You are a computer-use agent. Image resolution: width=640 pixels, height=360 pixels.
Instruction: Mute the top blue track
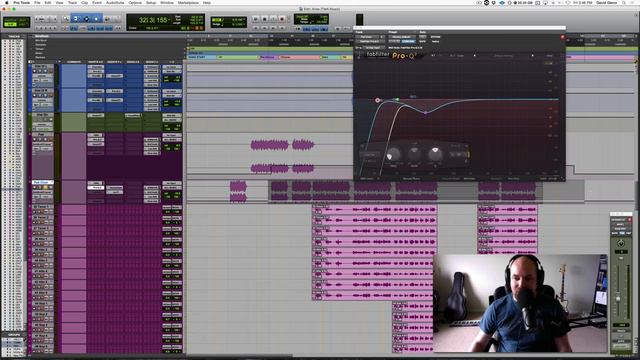tap(50, 71)
